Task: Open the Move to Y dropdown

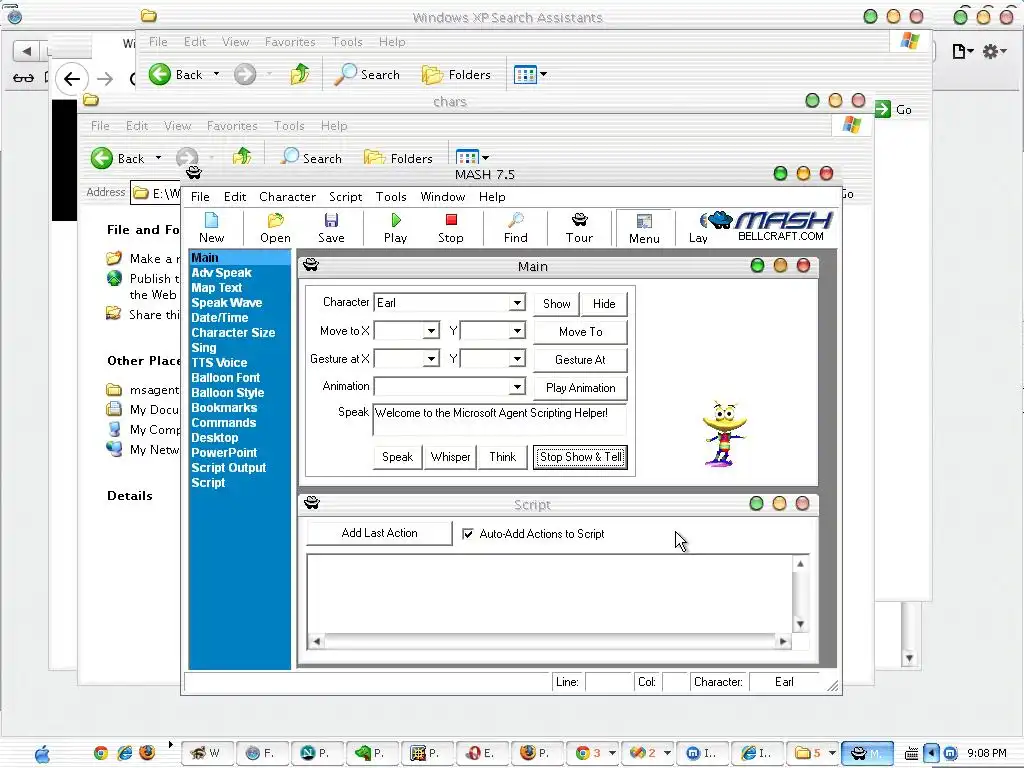Action: tap(517, 331)
